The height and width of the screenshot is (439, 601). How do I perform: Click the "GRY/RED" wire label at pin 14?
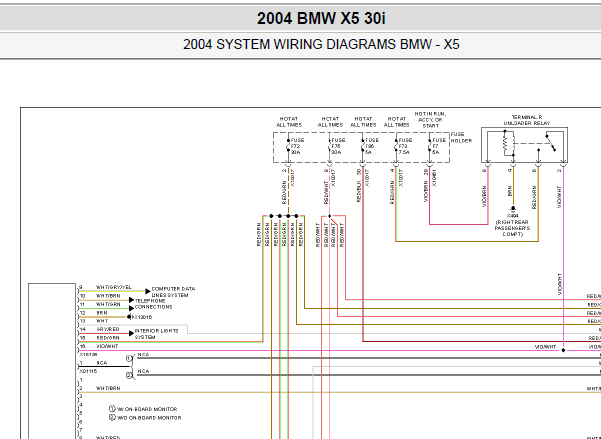pos(108,329)
